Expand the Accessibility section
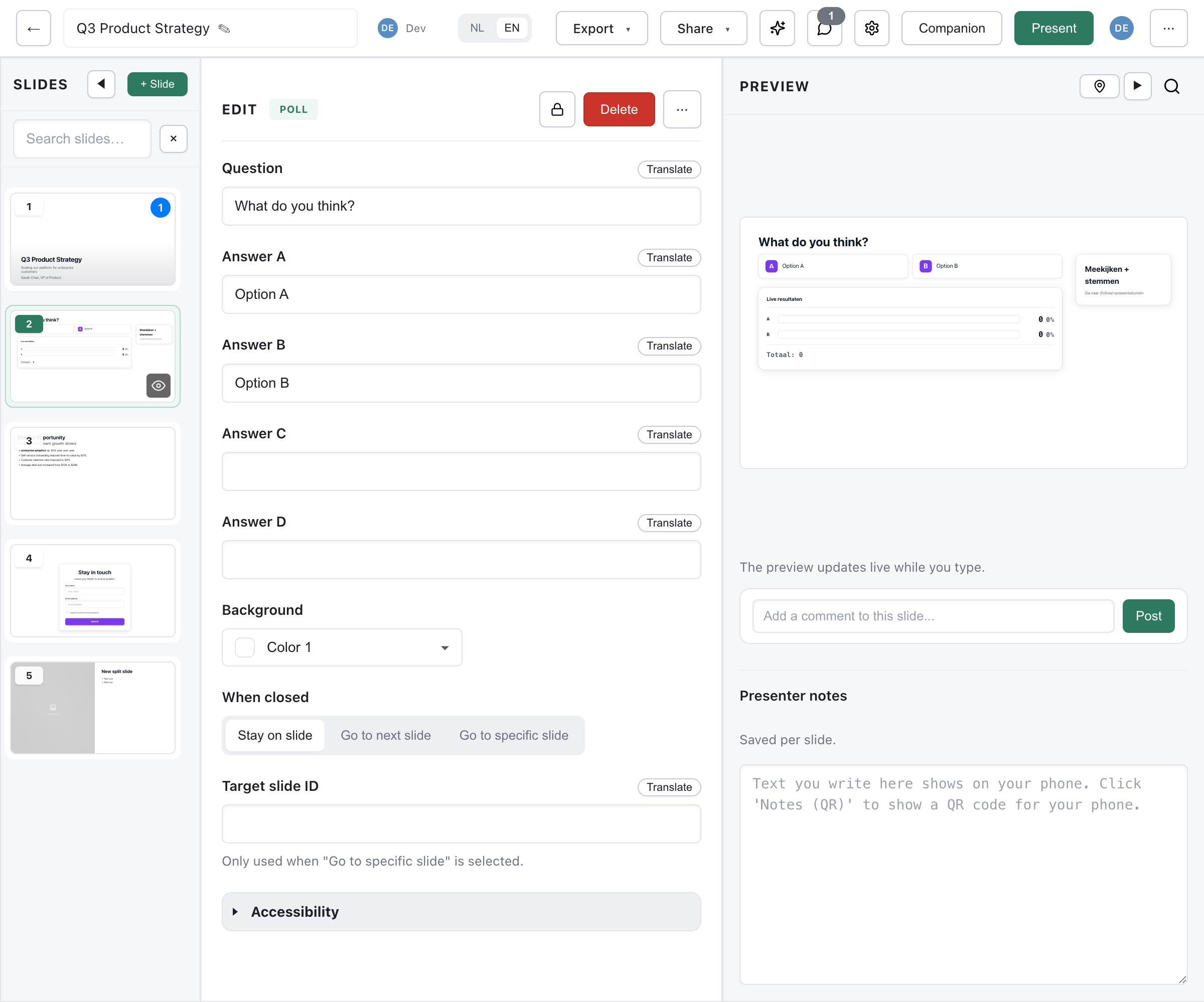Viewport: 1204px width, 1002px height. coord(462,911)
